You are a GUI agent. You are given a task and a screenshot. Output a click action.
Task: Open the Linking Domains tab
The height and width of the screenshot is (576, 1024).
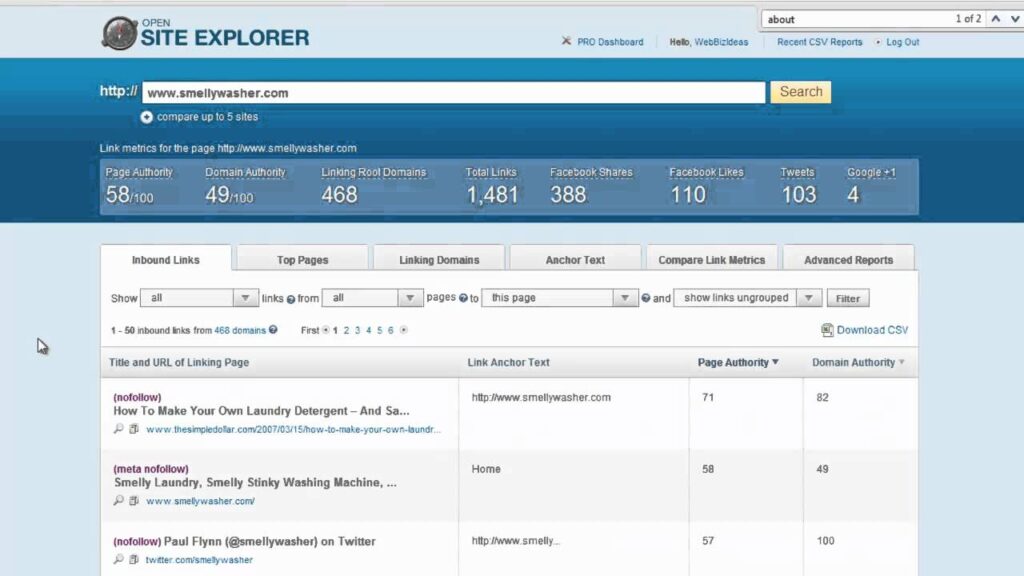(439, 260)
